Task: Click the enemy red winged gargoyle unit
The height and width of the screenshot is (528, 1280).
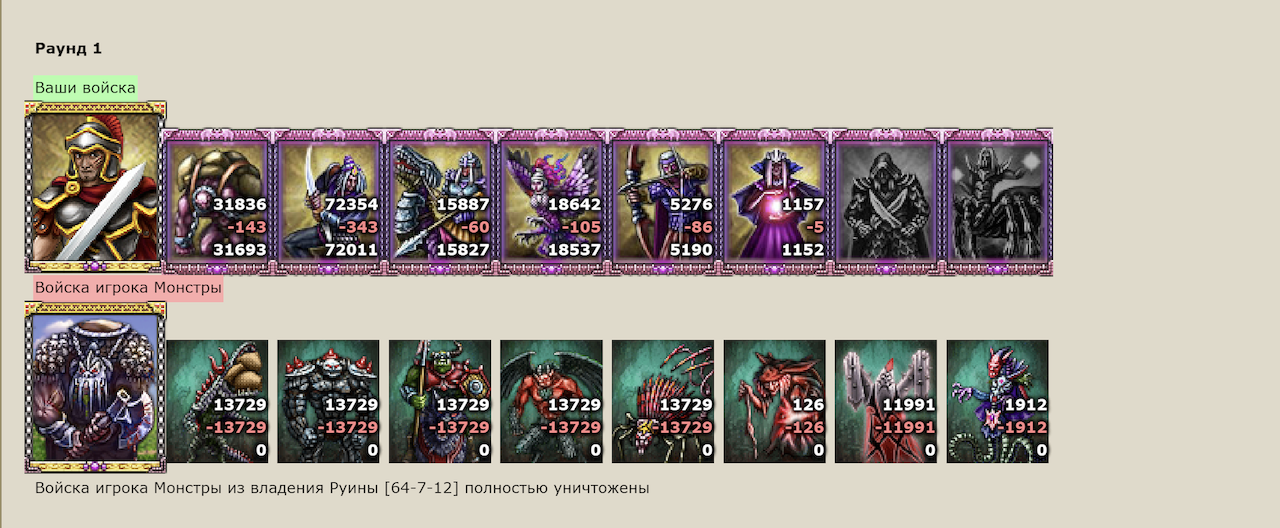Action: click(x=552, y=401)
